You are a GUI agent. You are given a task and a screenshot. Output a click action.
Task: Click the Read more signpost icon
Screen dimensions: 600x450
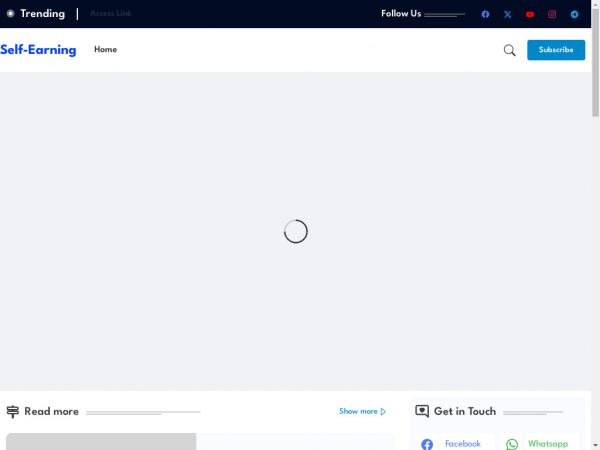[x=13, y=411]
